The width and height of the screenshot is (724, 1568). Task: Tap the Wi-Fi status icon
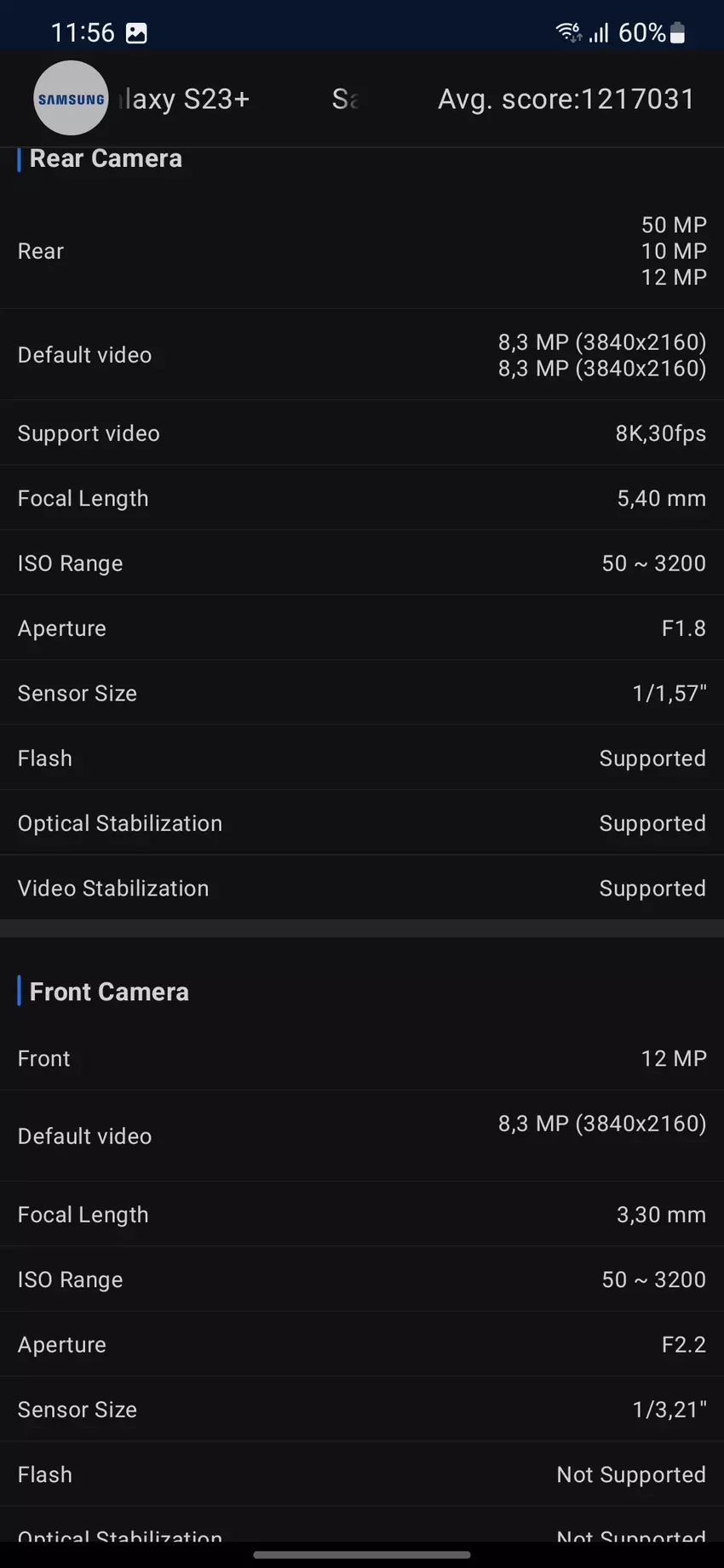point(568,33)
